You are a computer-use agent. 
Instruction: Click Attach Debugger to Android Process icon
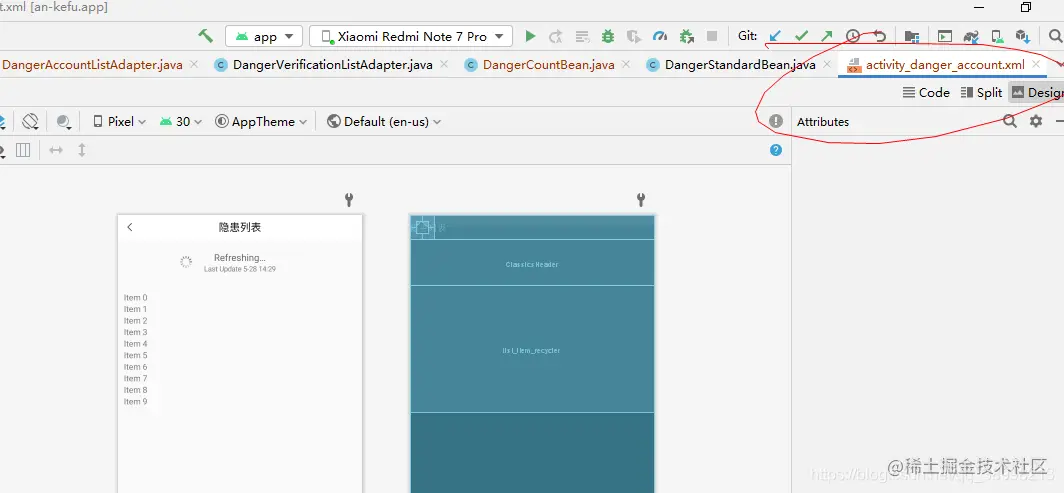tap(687, 37)
